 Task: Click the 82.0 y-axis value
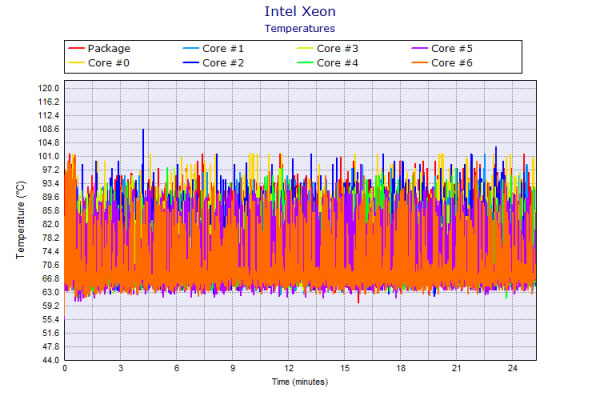(51, 224)
